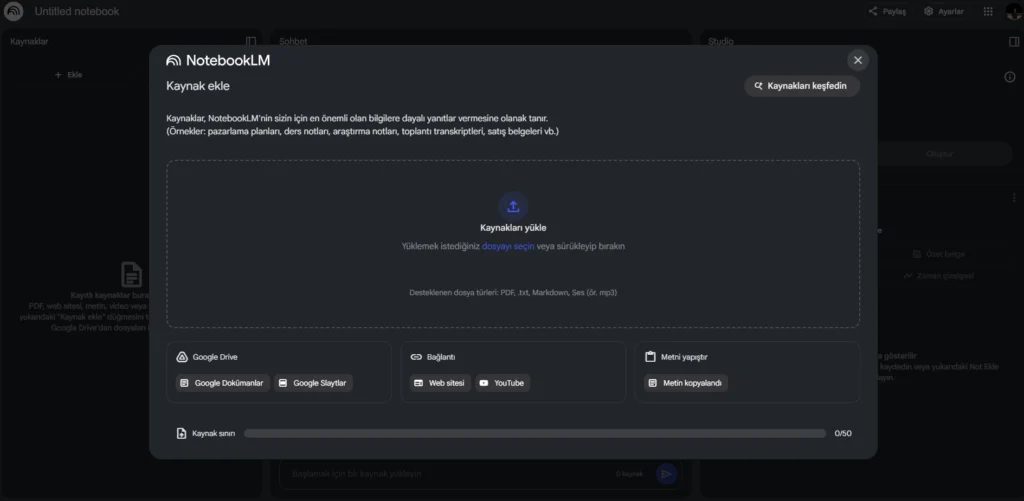Click the Metni yapıştır clipboard icon

[650, 357]
